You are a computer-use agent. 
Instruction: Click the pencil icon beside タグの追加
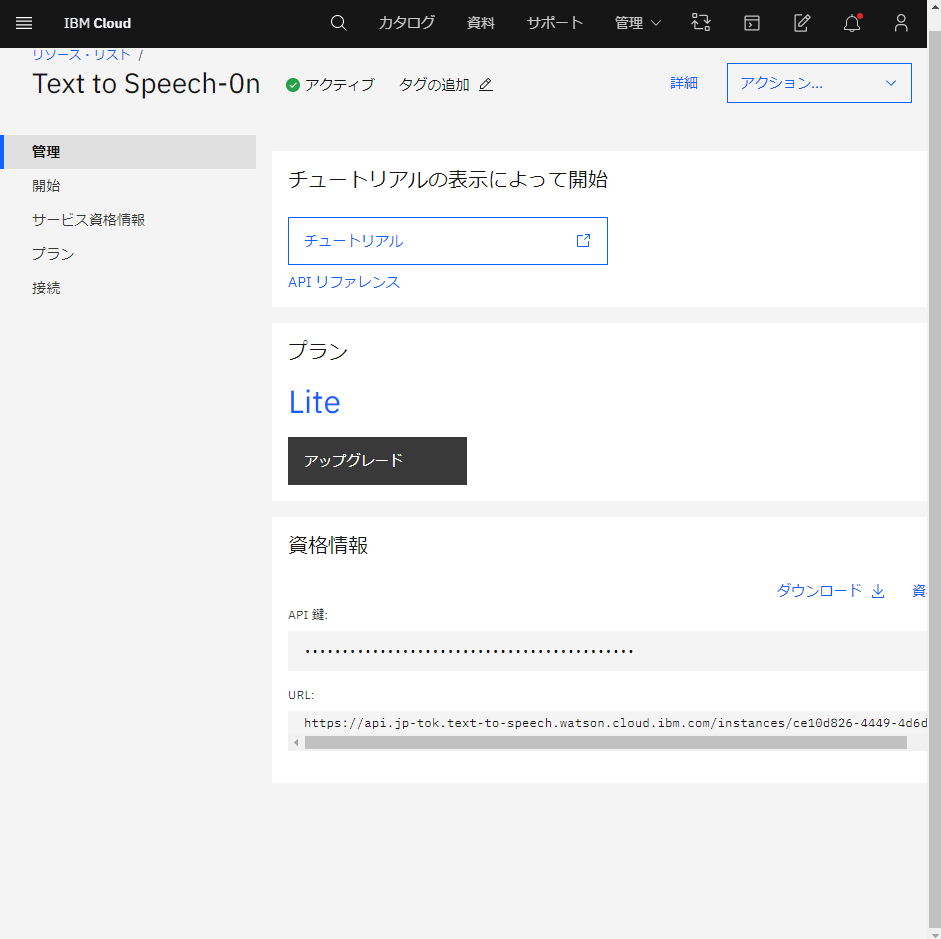[x=486, y=85]
